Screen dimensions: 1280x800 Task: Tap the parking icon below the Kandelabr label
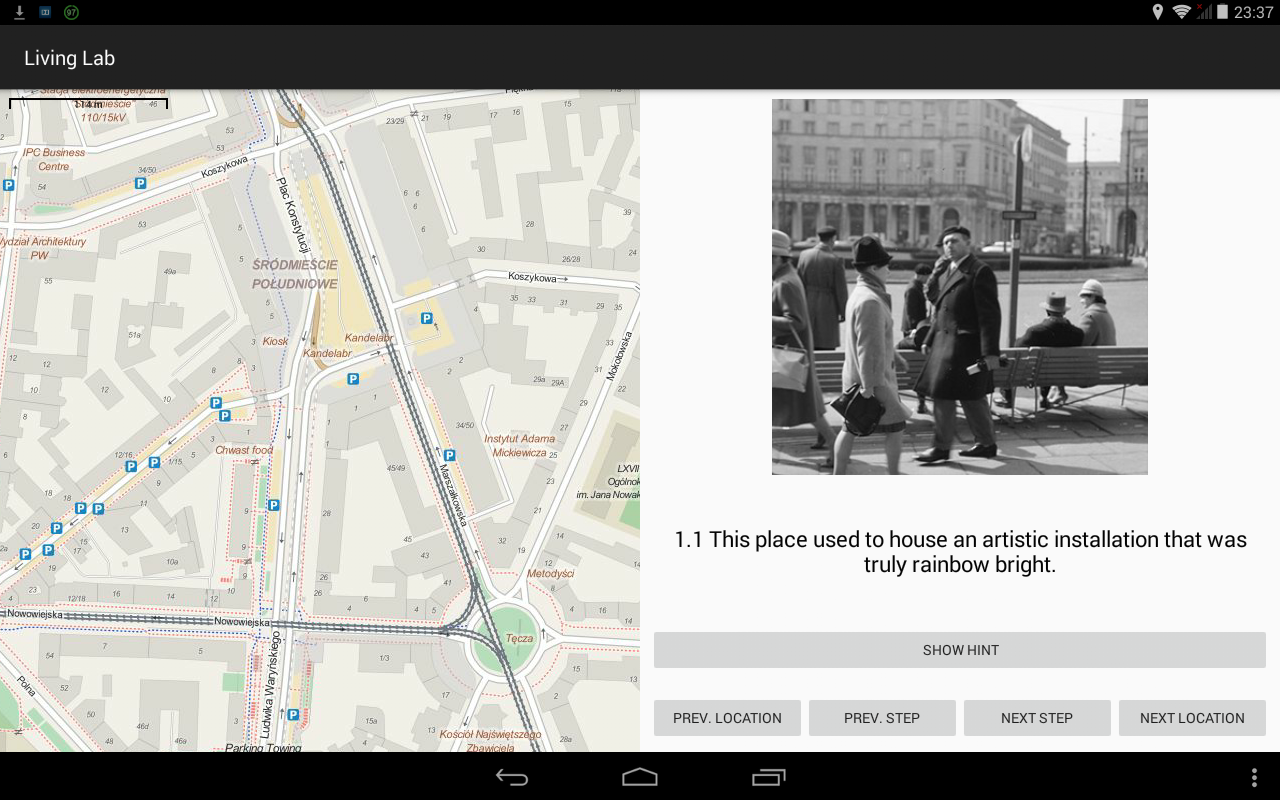[x=352, y=379]
